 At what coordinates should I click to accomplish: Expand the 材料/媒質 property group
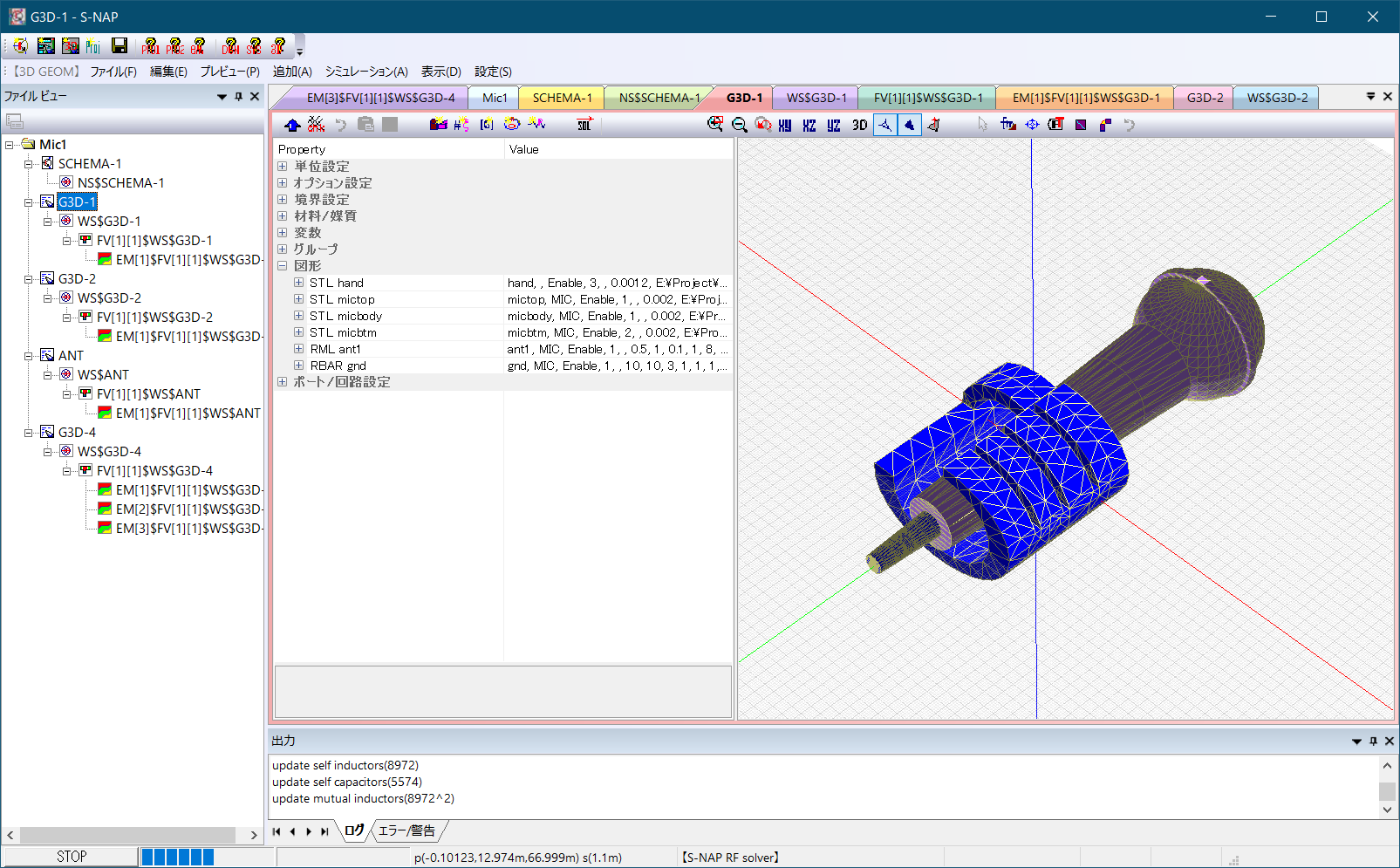pyautogui.click(x=282, y=215)
